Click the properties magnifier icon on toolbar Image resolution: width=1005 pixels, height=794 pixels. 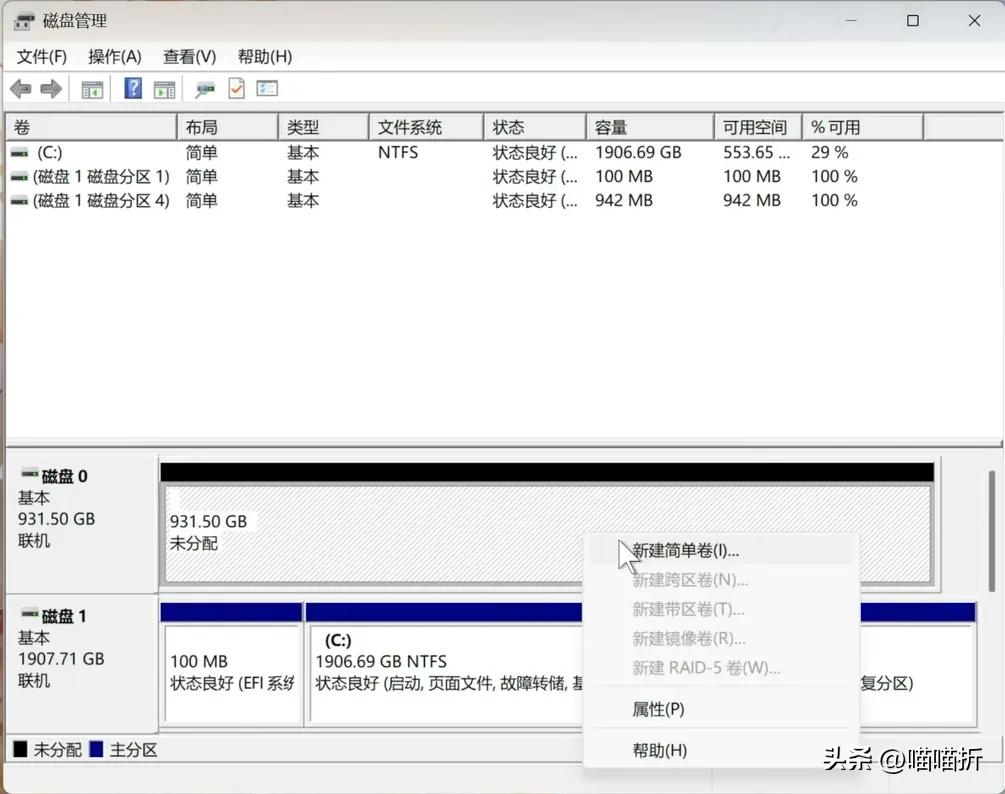(204, 88)
